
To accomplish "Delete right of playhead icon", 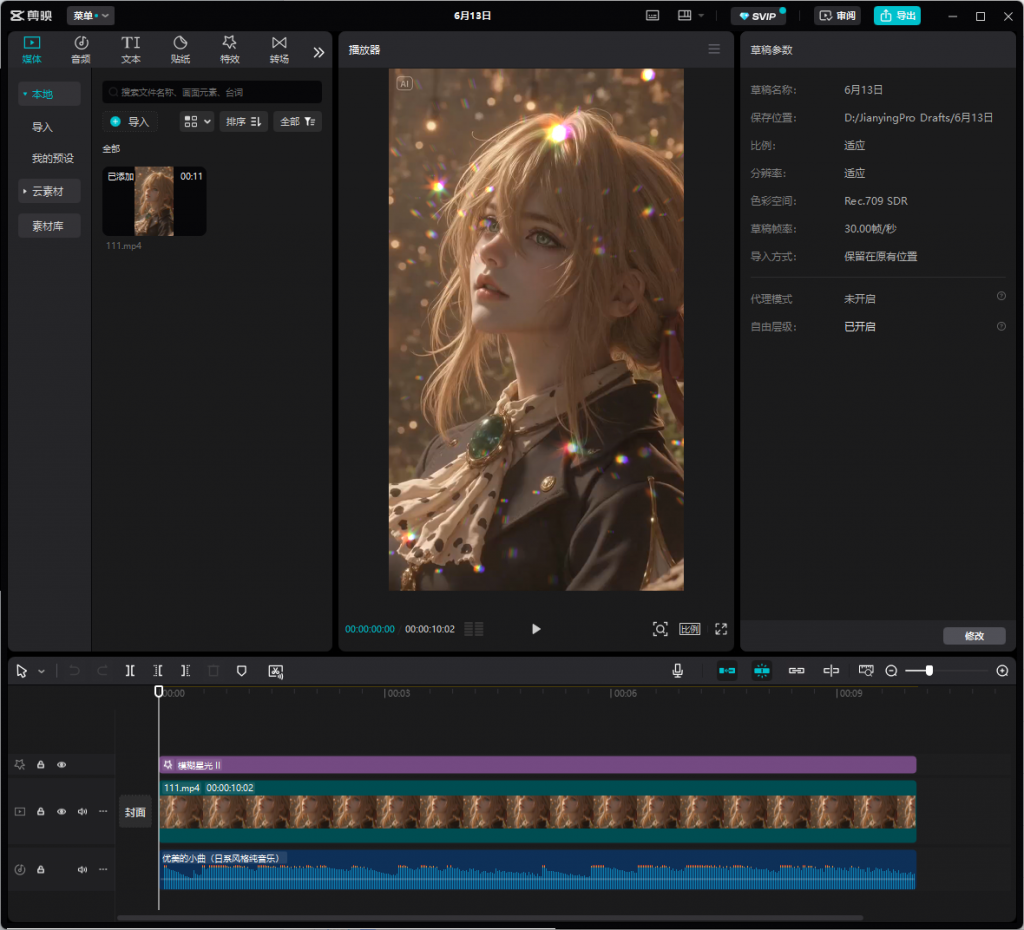I will tap(185, 671).
